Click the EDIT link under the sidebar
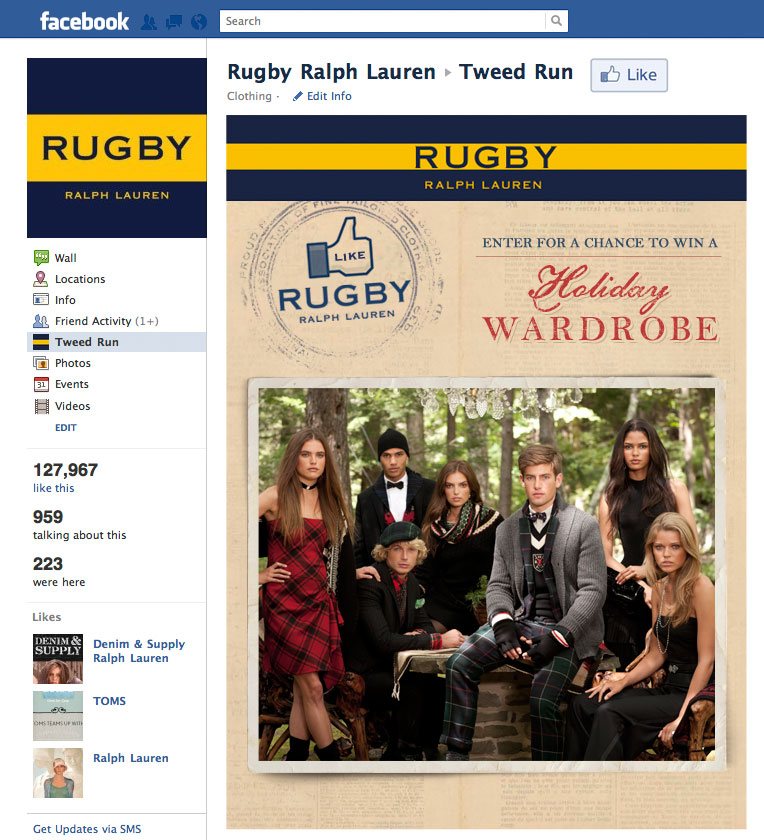Viewport: 764px width, 840px height. click(x=66, y=428)
